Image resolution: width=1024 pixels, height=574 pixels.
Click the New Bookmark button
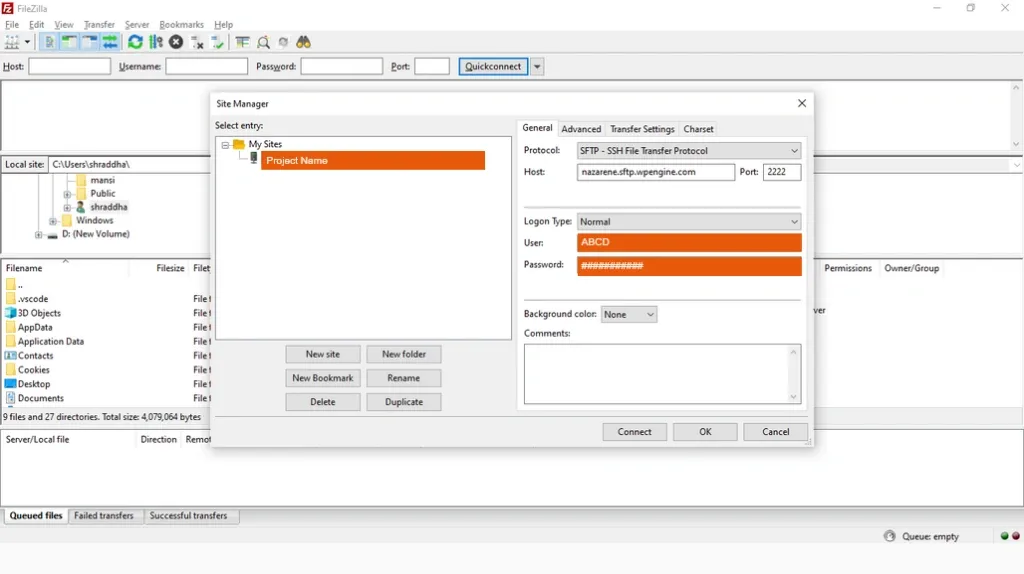[x=323, y=378]
